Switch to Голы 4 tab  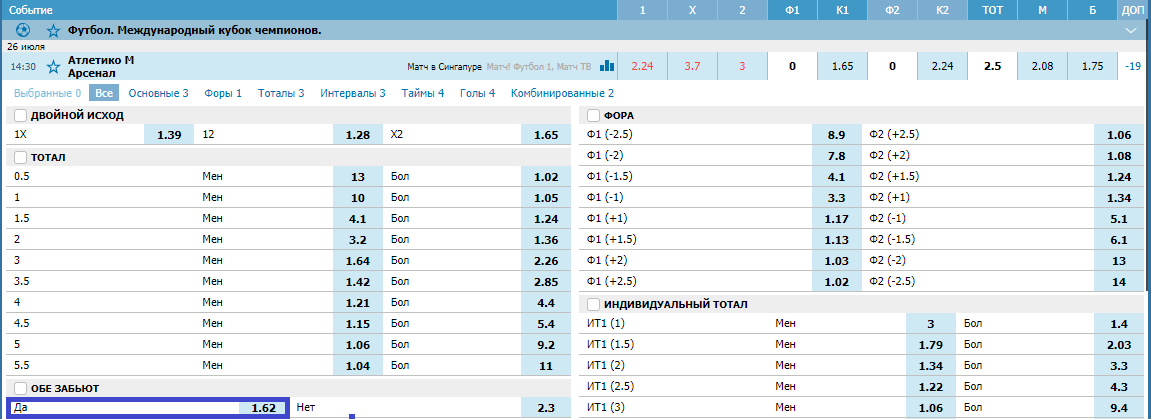tap(477, 93)
